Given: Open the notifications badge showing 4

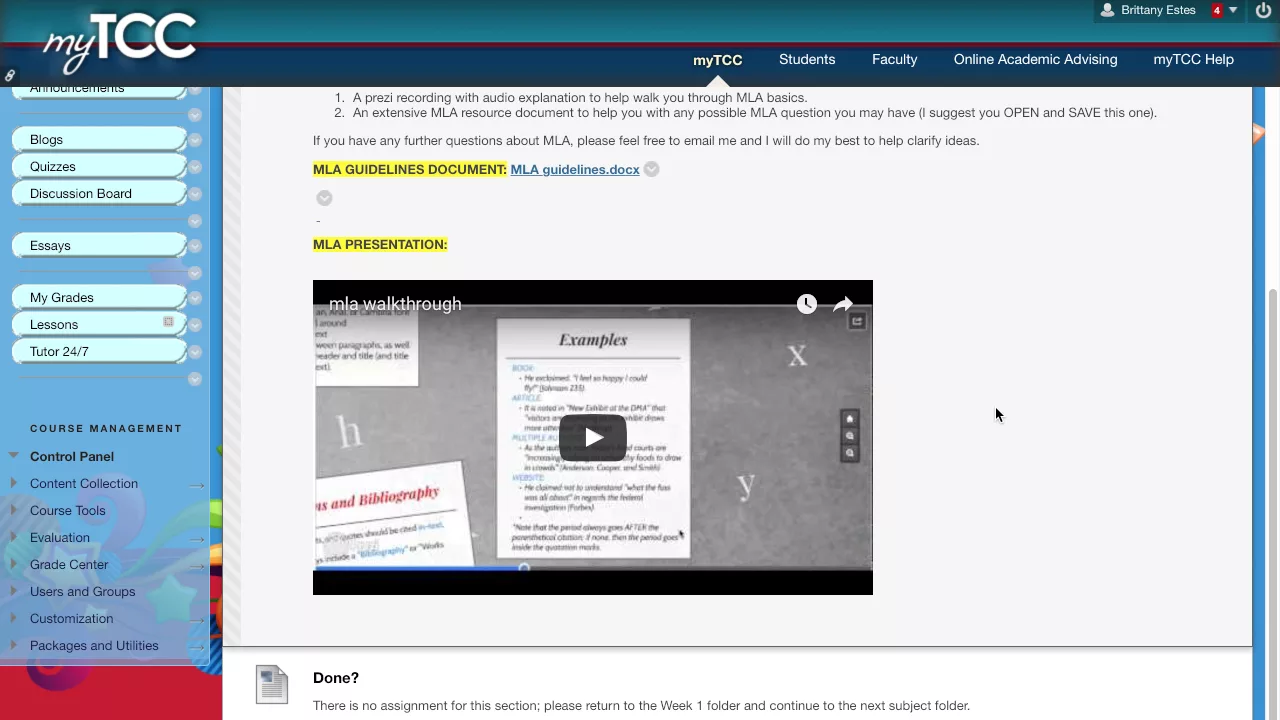Looking at the screenshot, I should 1217,10.
